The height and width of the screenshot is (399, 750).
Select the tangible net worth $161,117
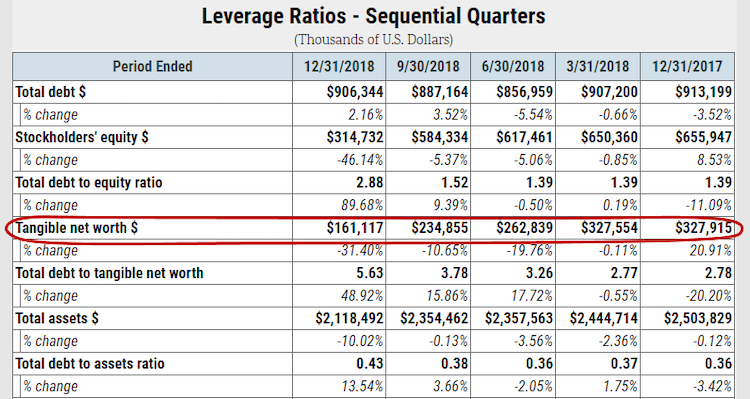coord(355,228)
